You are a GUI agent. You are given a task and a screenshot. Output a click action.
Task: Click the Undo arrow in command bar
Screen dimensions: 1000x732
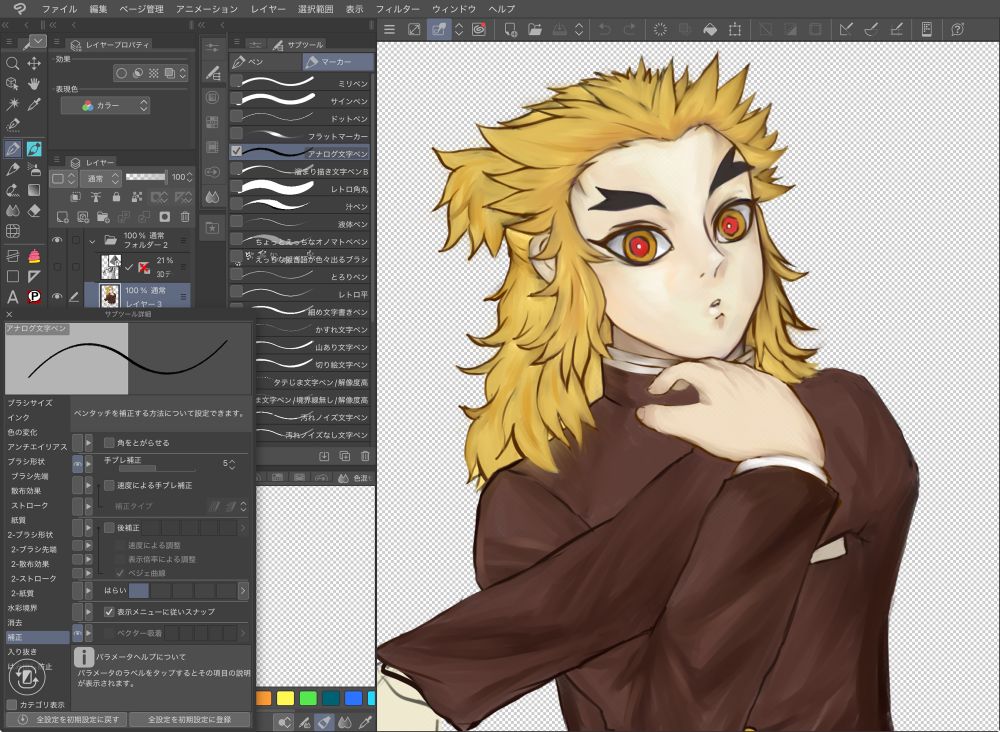604,29
